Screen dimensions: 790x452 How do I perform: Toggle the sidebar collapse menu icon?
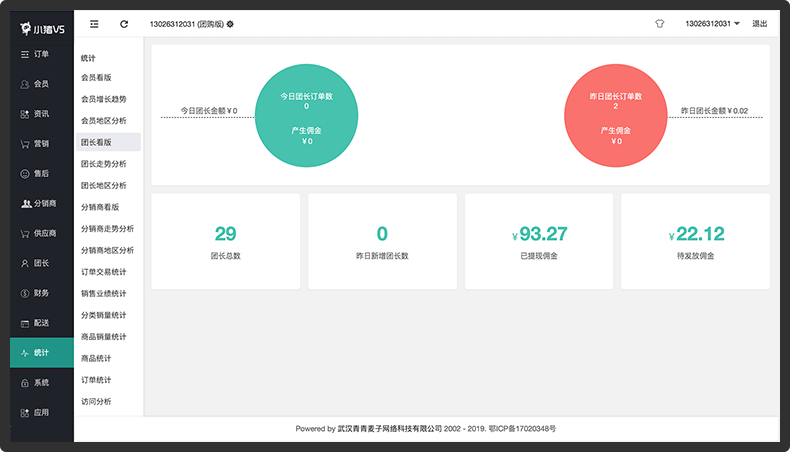[x=94, y=24]
